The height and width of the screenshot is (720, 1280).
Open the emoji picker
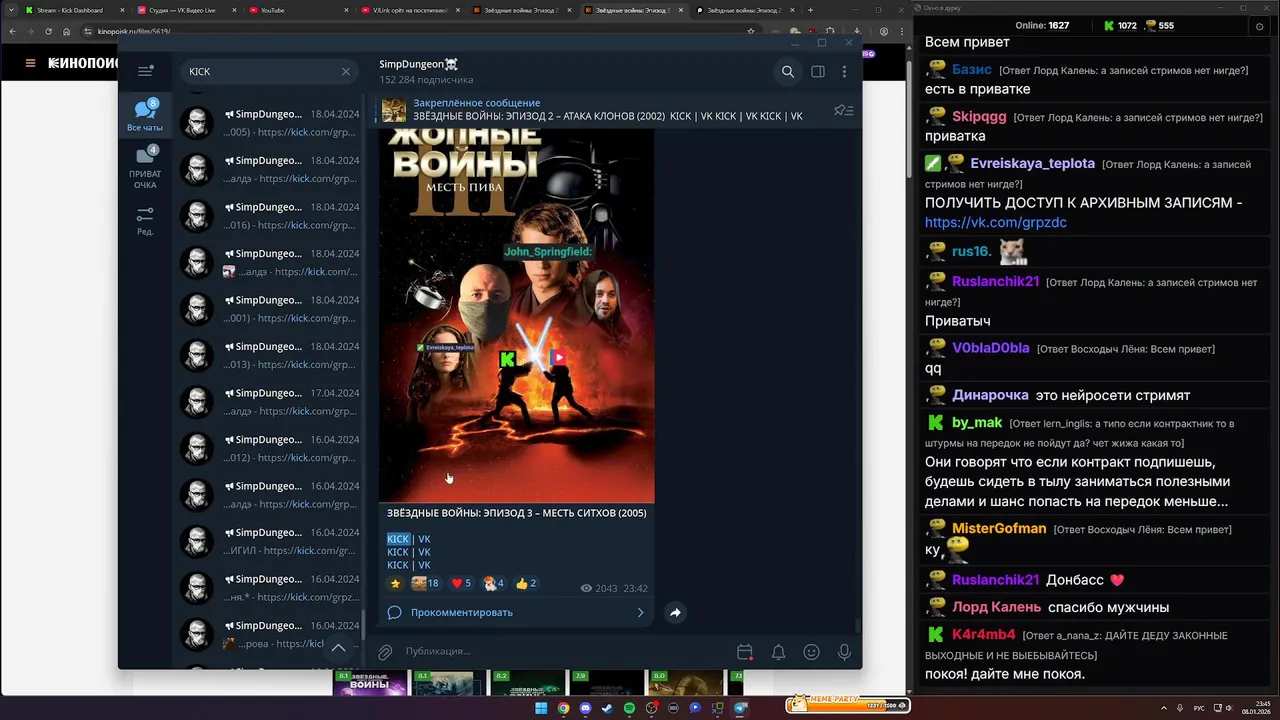point(811,652)
